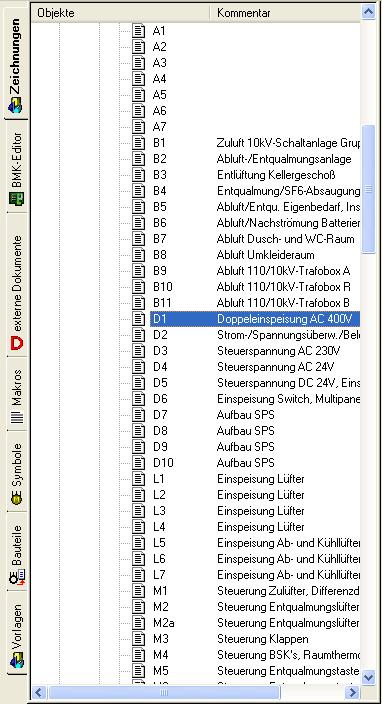Select tree item B3
This screenshot has height=704, width=382.
[159, 175]
